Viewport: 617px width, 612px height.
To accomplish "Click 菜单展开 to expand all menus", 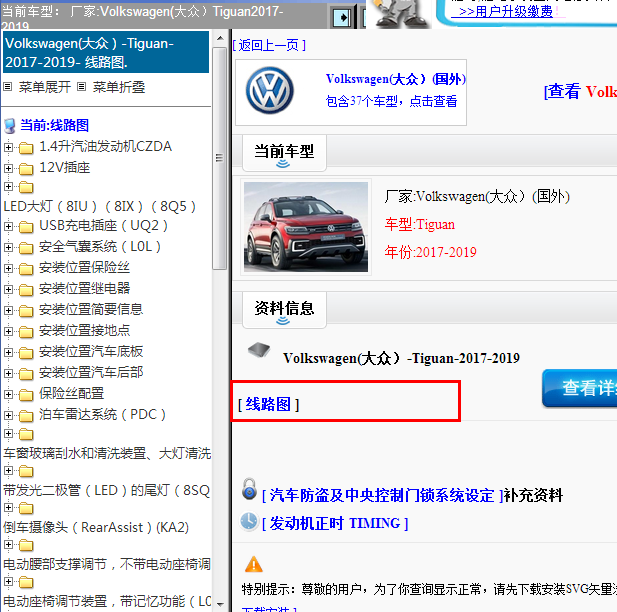I will 44,87.
